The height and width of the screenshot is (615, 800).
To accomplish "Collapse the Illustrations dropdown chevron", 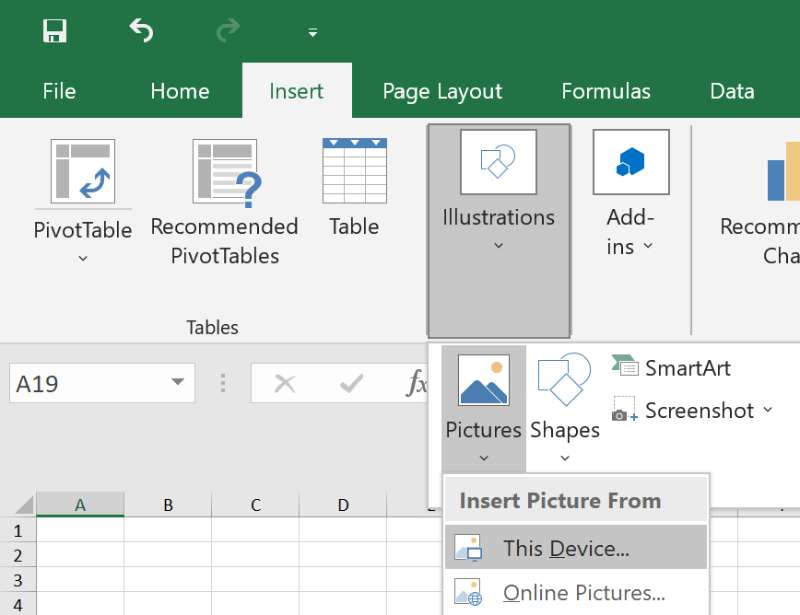I will coord(498,245).
